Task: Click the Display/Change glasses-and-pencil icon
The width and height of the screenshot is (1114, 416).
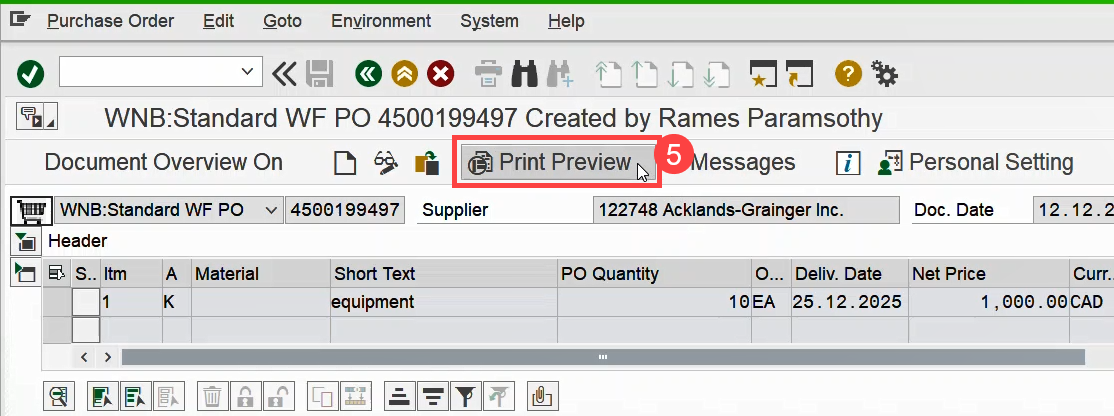Action: pos(386,163)
